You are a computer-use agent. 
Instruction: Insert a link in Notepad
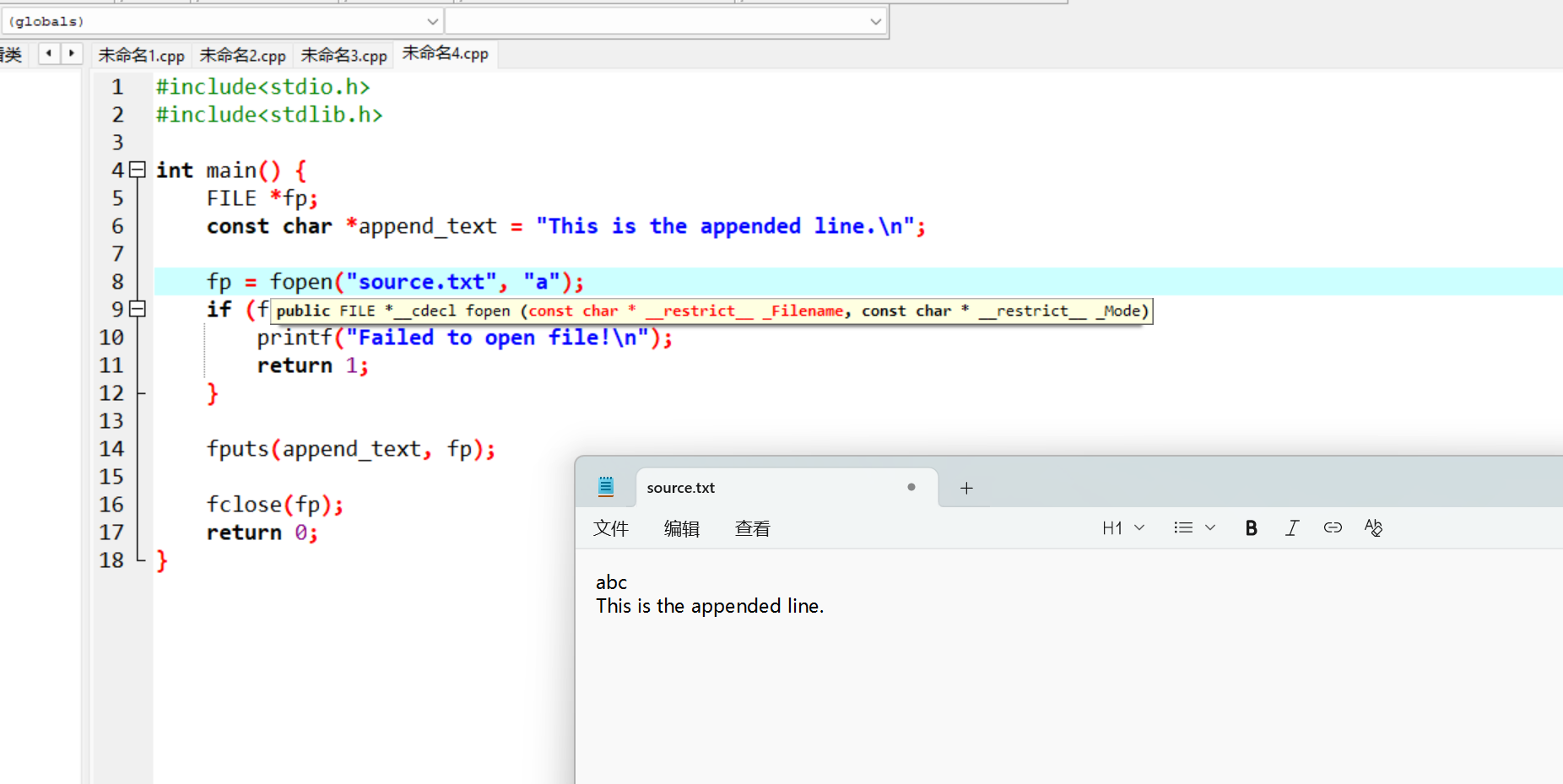[1333, 528]
